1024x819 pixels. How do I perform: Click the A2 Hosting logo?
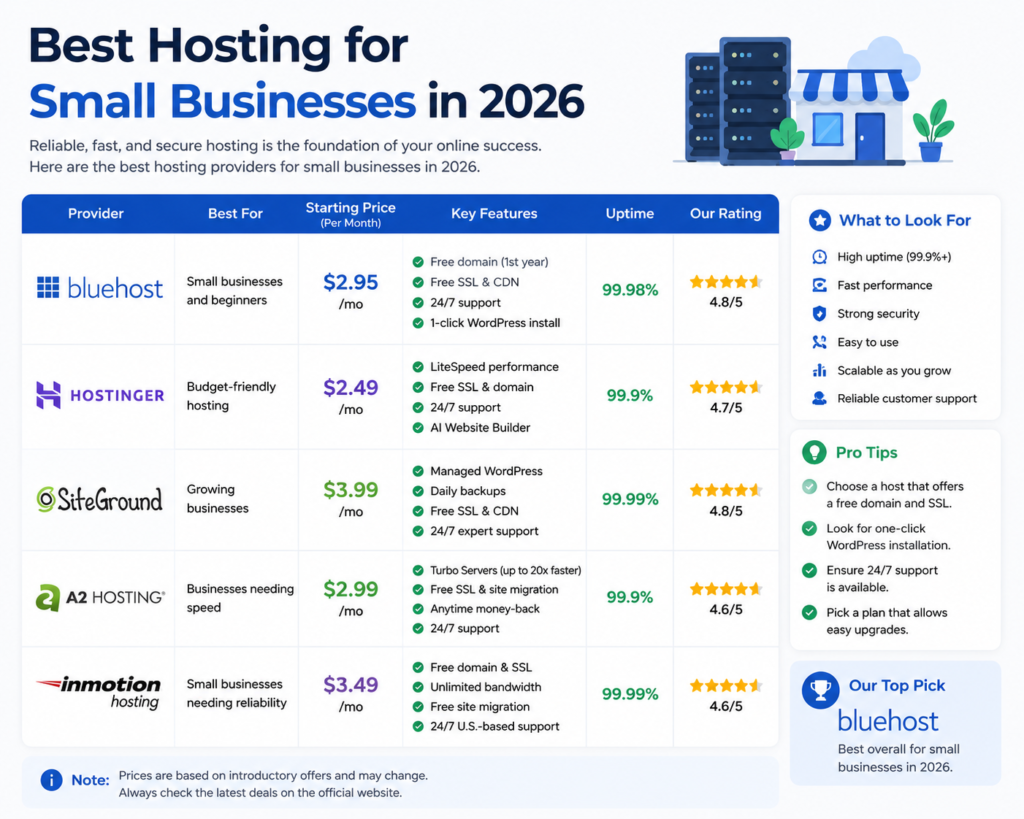(100, 598)
